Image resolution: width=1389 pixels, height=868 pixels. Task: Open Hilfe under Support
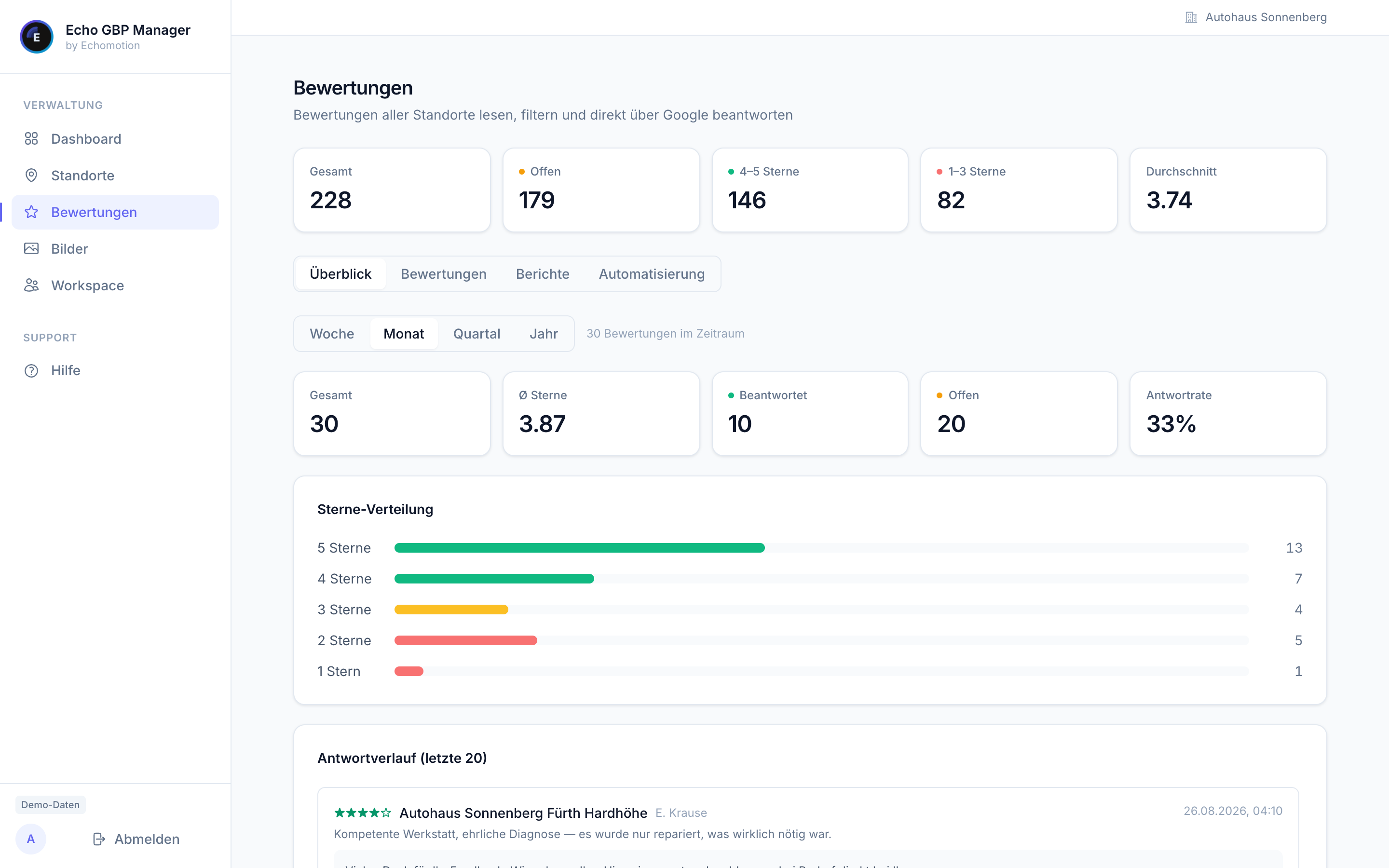click(115, 371)
